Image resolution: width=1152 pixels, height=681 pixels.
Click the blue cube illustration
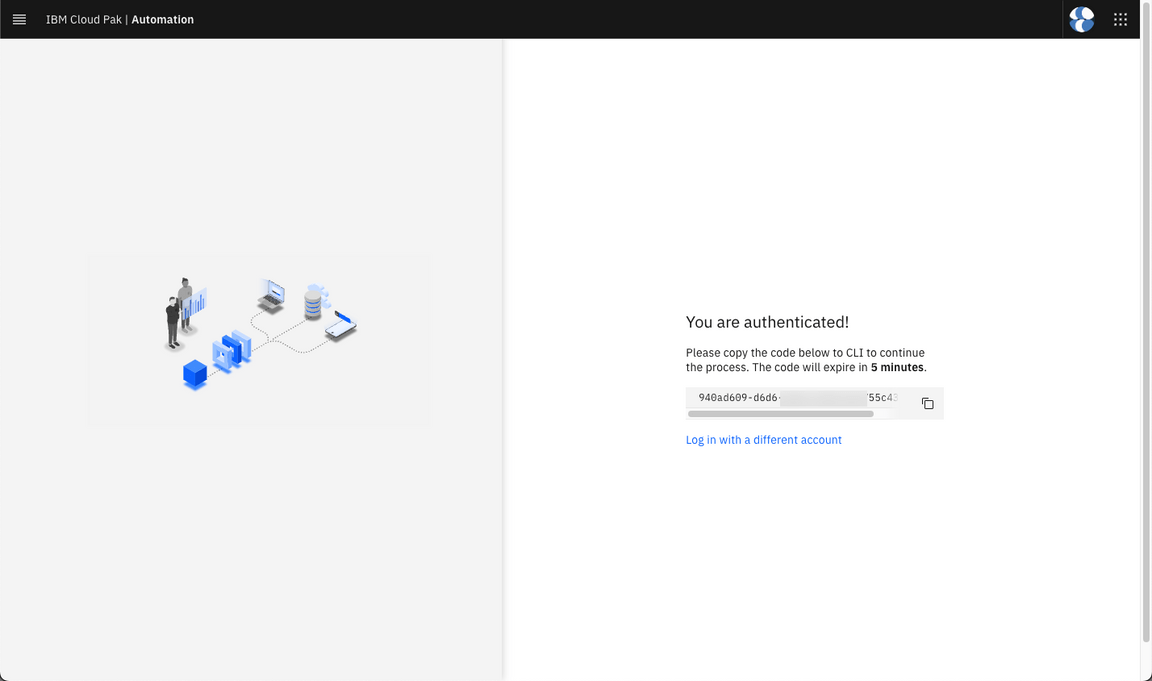click(x=195, y=374)
